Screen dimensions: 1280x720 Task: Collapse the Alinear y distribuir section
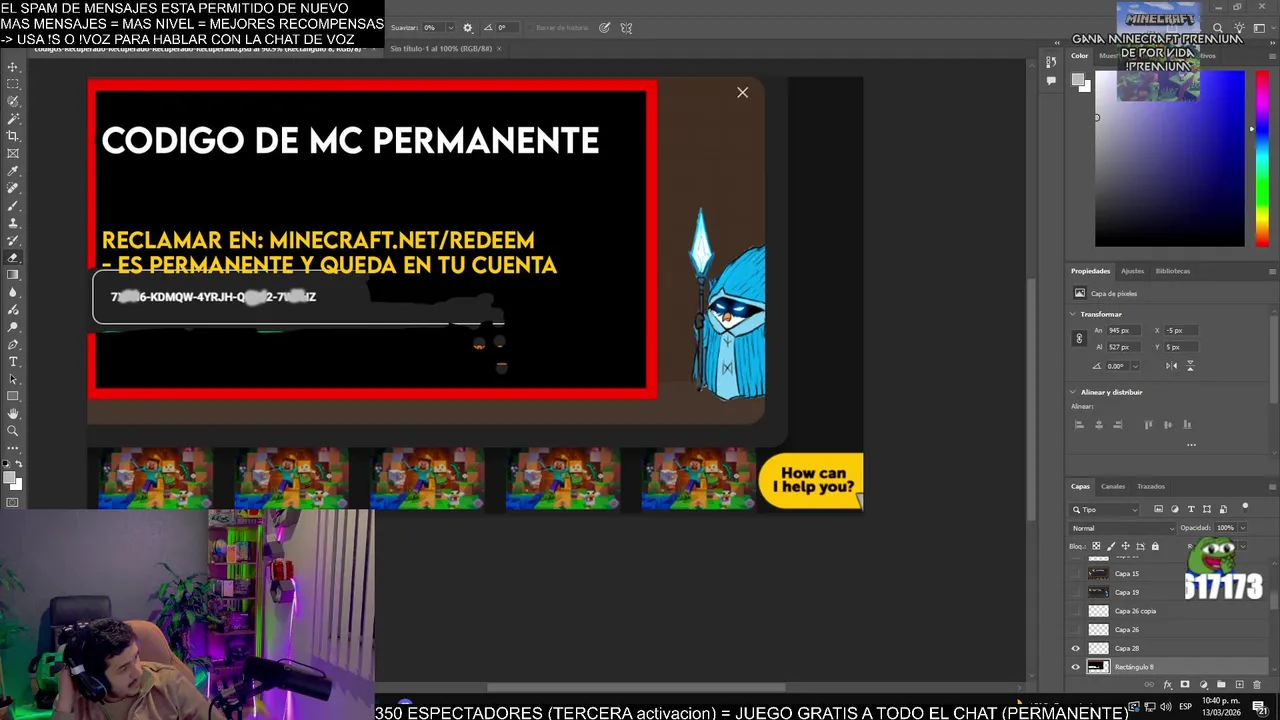coord(1073,392)
